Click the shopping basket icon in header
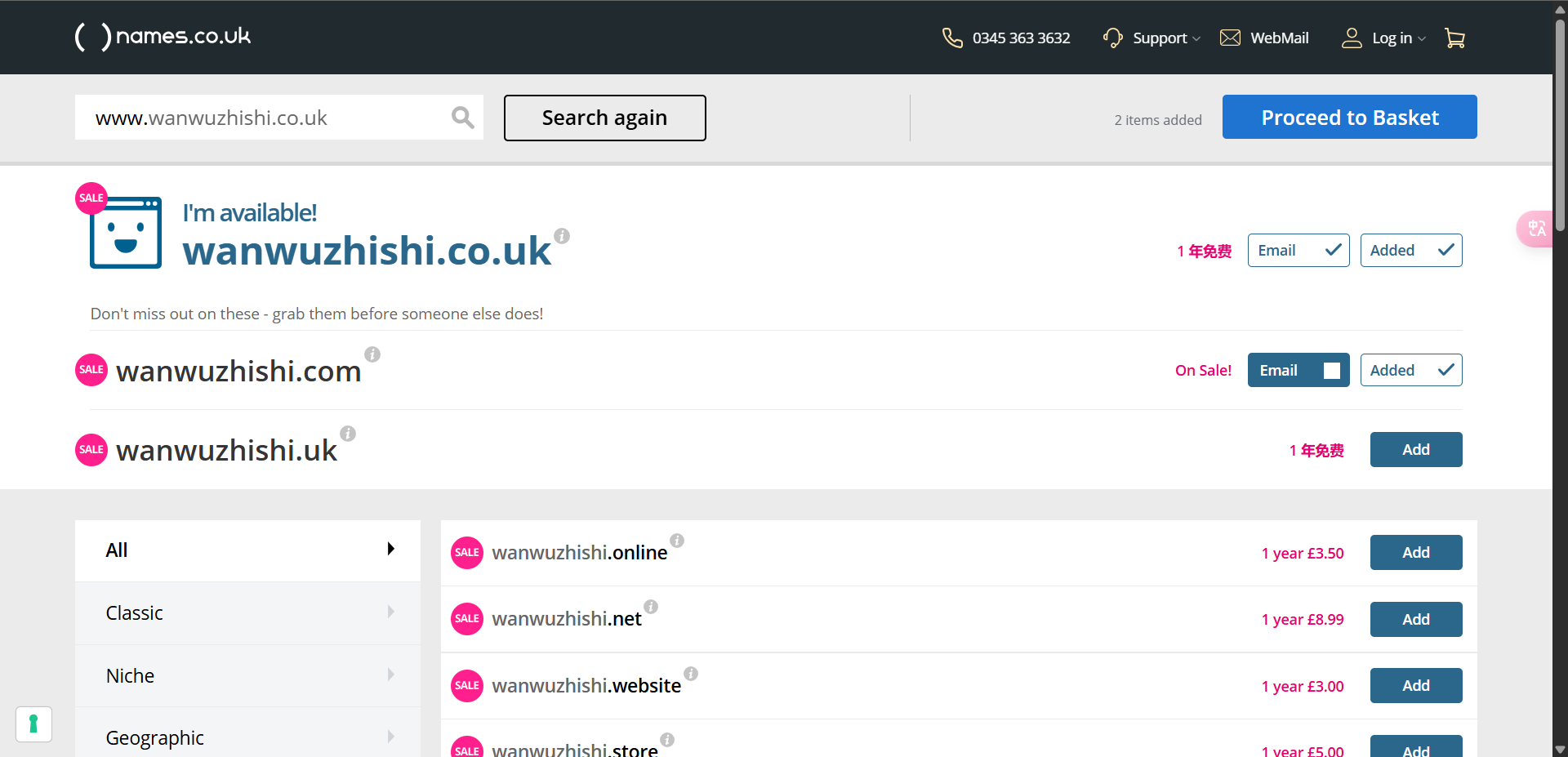The height and width of the screenshot is (757, 1568). coord(1454,38)
